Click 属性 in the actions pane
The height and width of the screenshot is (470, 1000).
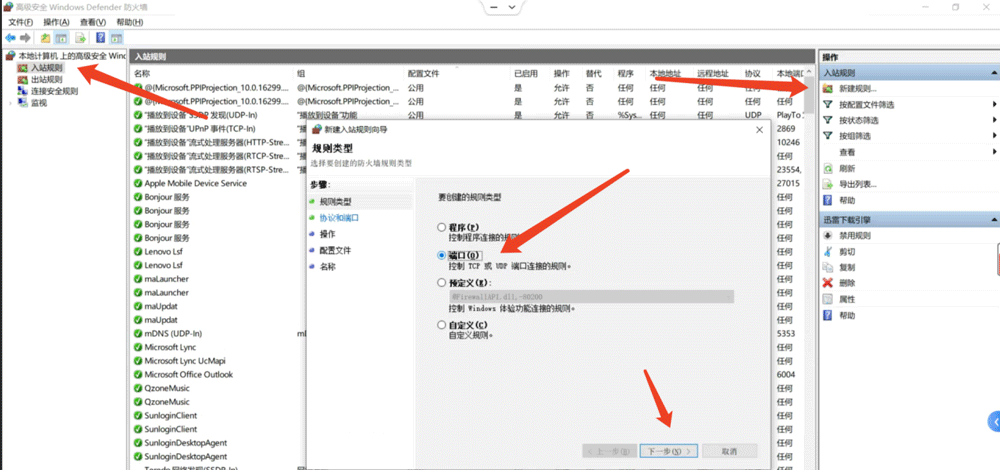point(848,299)
